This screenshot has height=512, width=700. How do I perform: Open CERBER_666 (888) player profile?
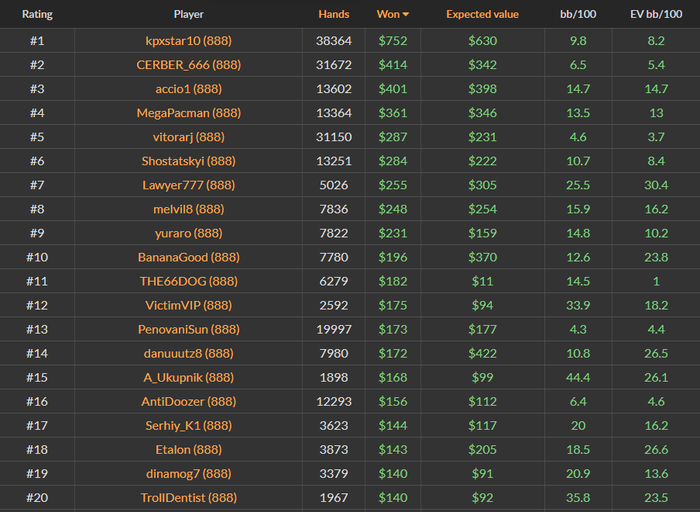[188, 65]
